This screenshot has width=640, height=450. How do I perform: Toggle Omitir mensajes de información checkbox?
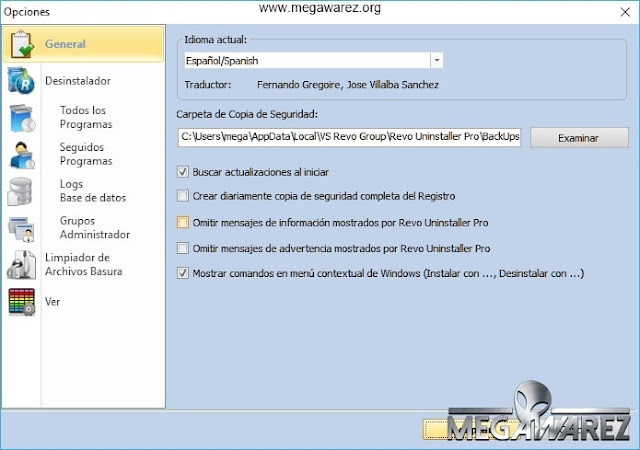[x=183, y=223]
